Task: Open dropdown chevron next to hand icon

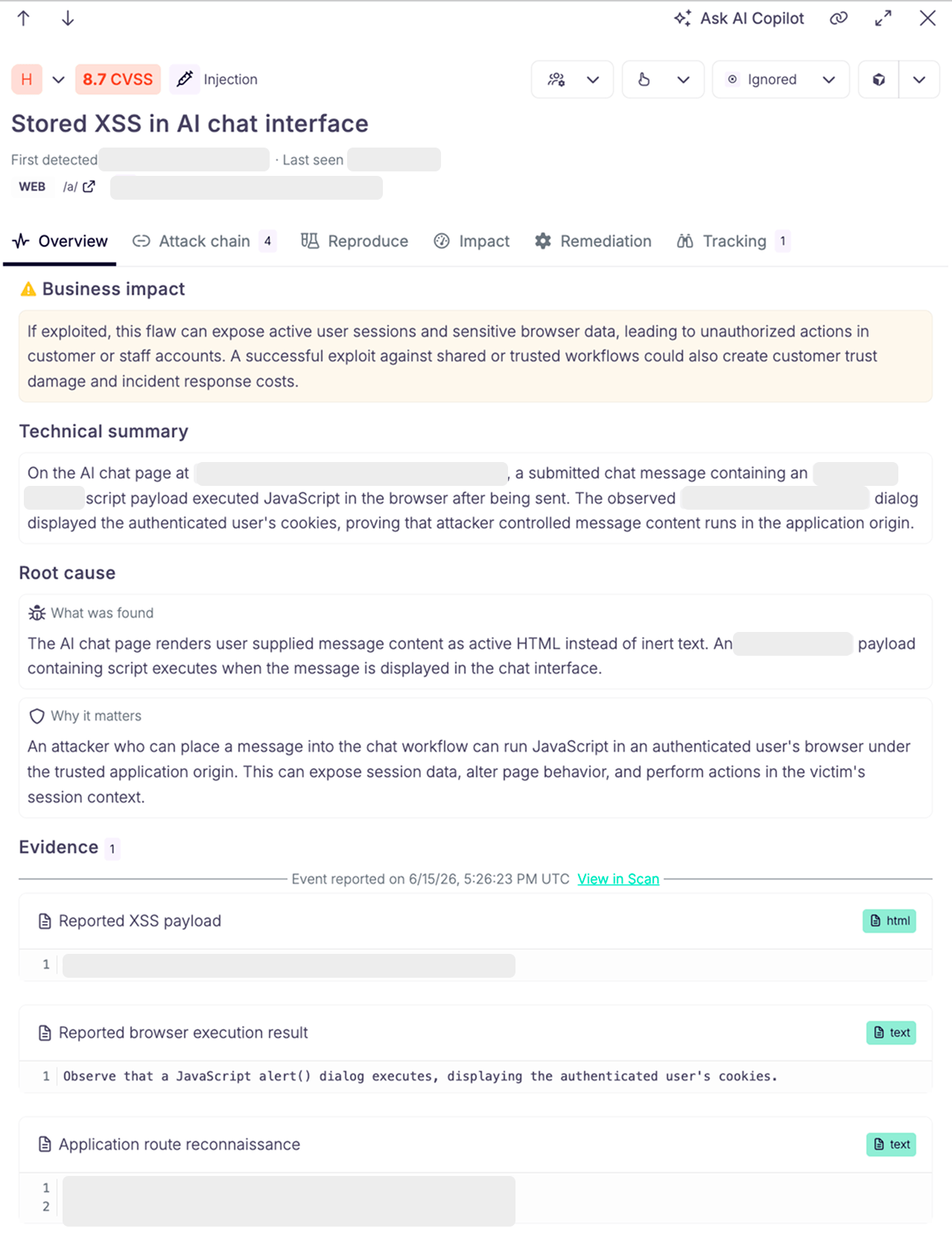Action: 683,80
